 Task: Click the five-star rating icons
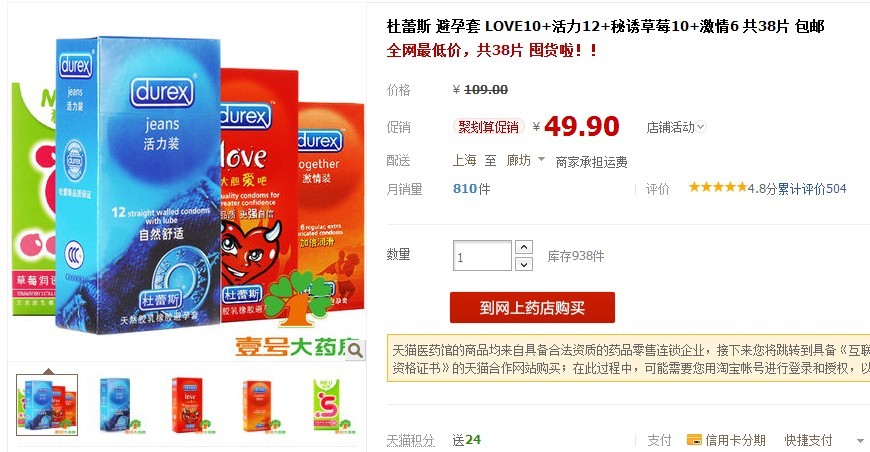[717, 187]
